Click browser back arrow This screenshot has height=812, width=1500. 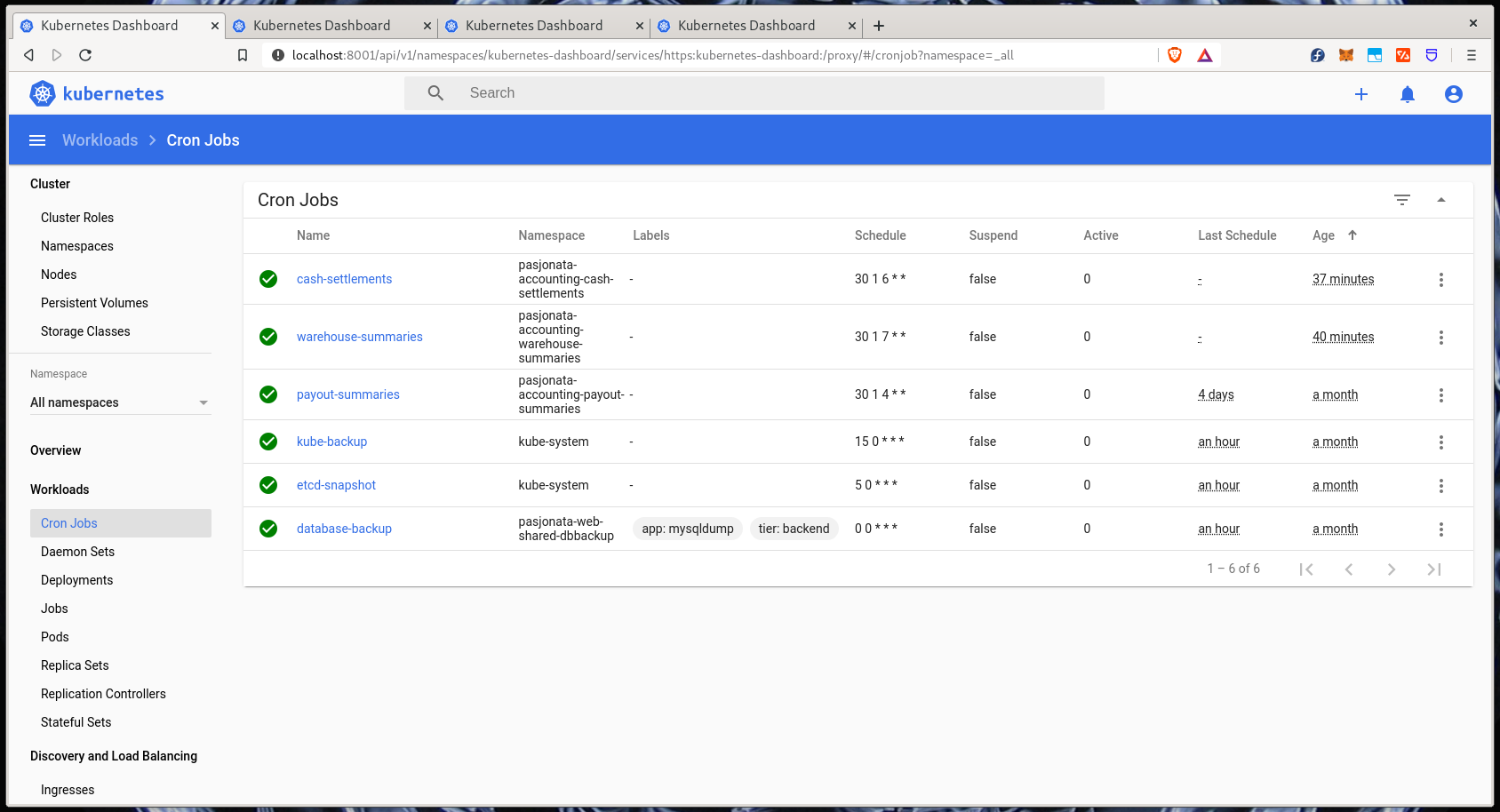[28, 55]
